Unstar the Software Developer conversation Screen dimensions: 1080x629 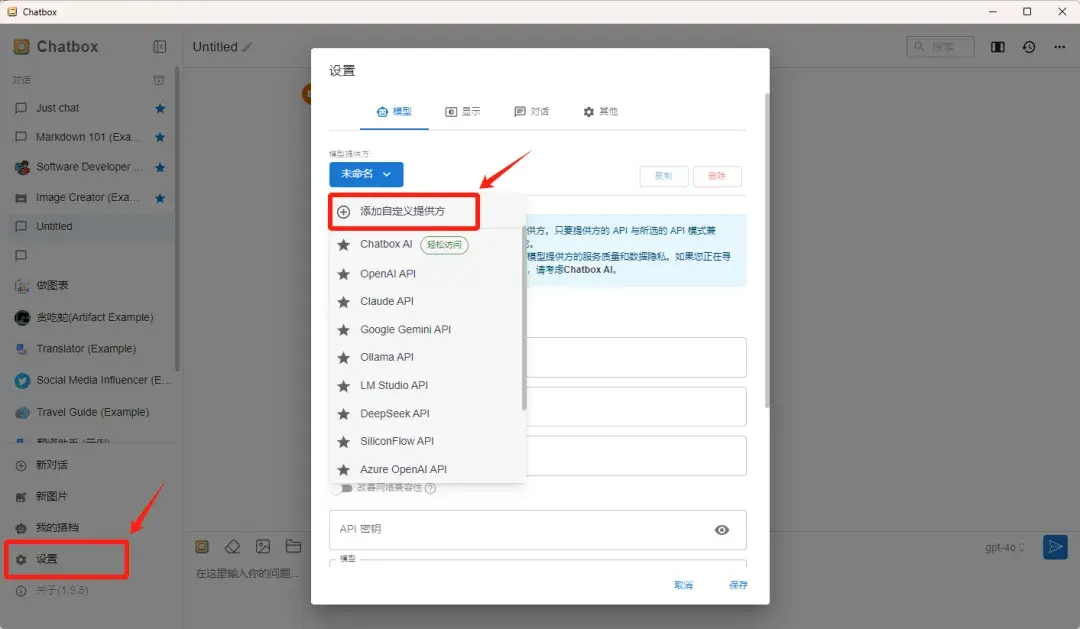(x=160, y=167)
